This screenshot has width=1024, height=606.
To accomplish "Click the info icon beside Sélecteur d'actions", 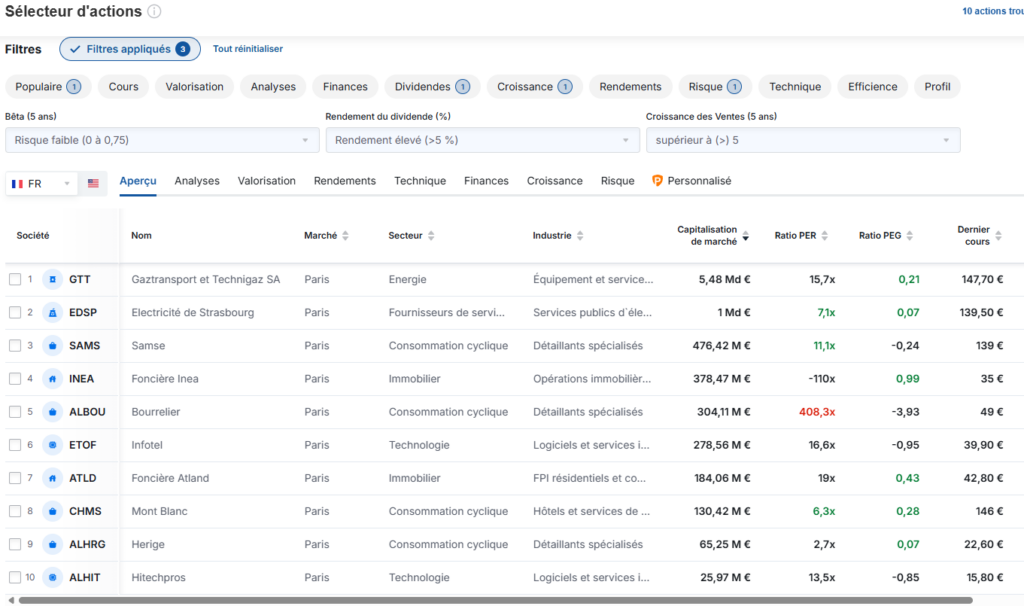I will pyautogui.click(x=154, y=11).
